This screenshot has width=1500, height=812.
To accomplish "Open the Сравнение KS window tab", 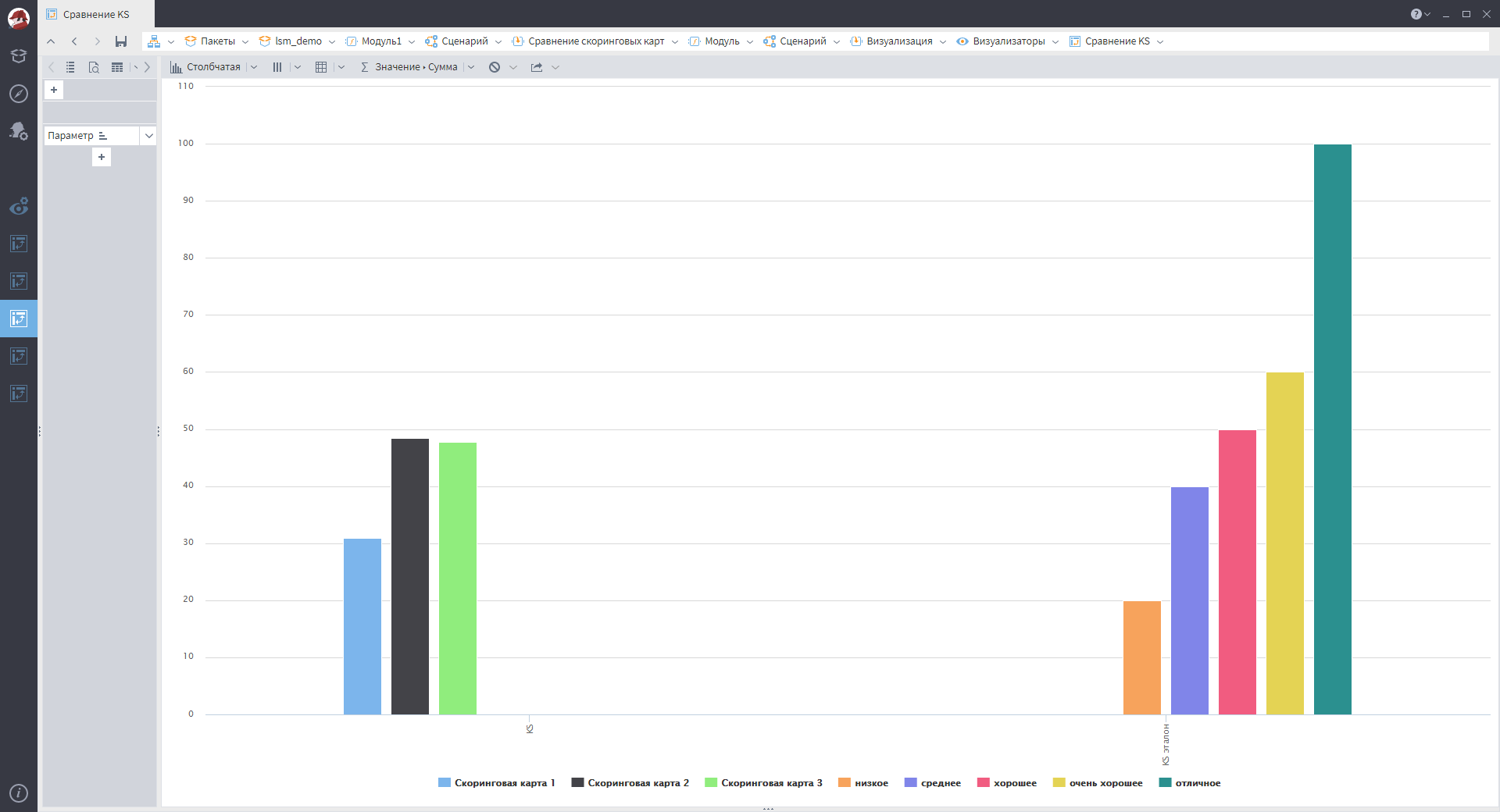I will tap(96, 14).
